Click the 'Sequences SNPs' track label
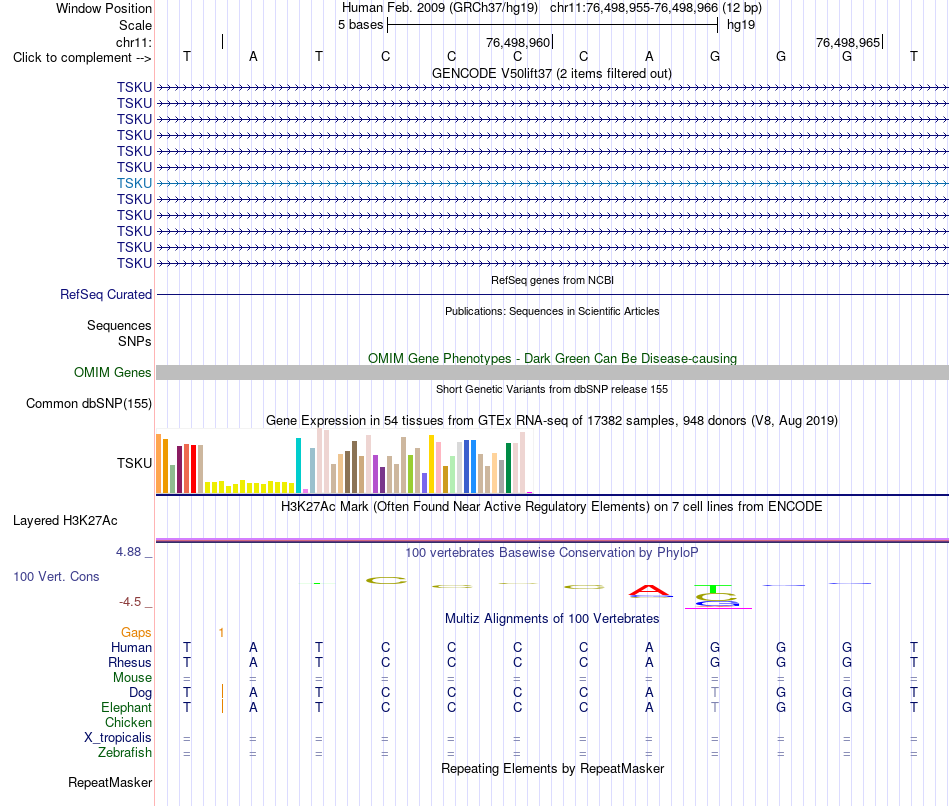950x806 pixels. 119,333
